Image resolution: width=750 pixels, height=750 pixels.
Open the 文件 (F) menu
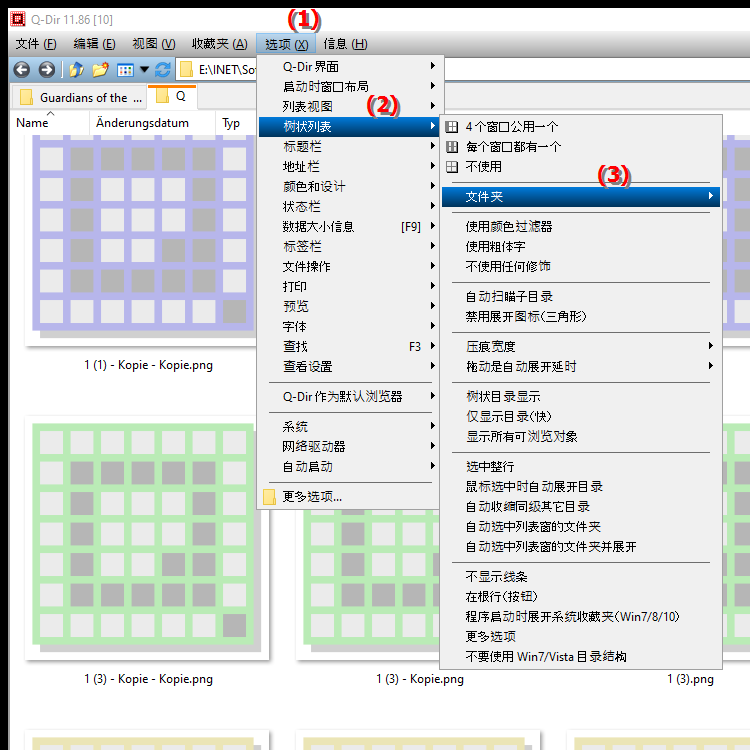(36, 44)
